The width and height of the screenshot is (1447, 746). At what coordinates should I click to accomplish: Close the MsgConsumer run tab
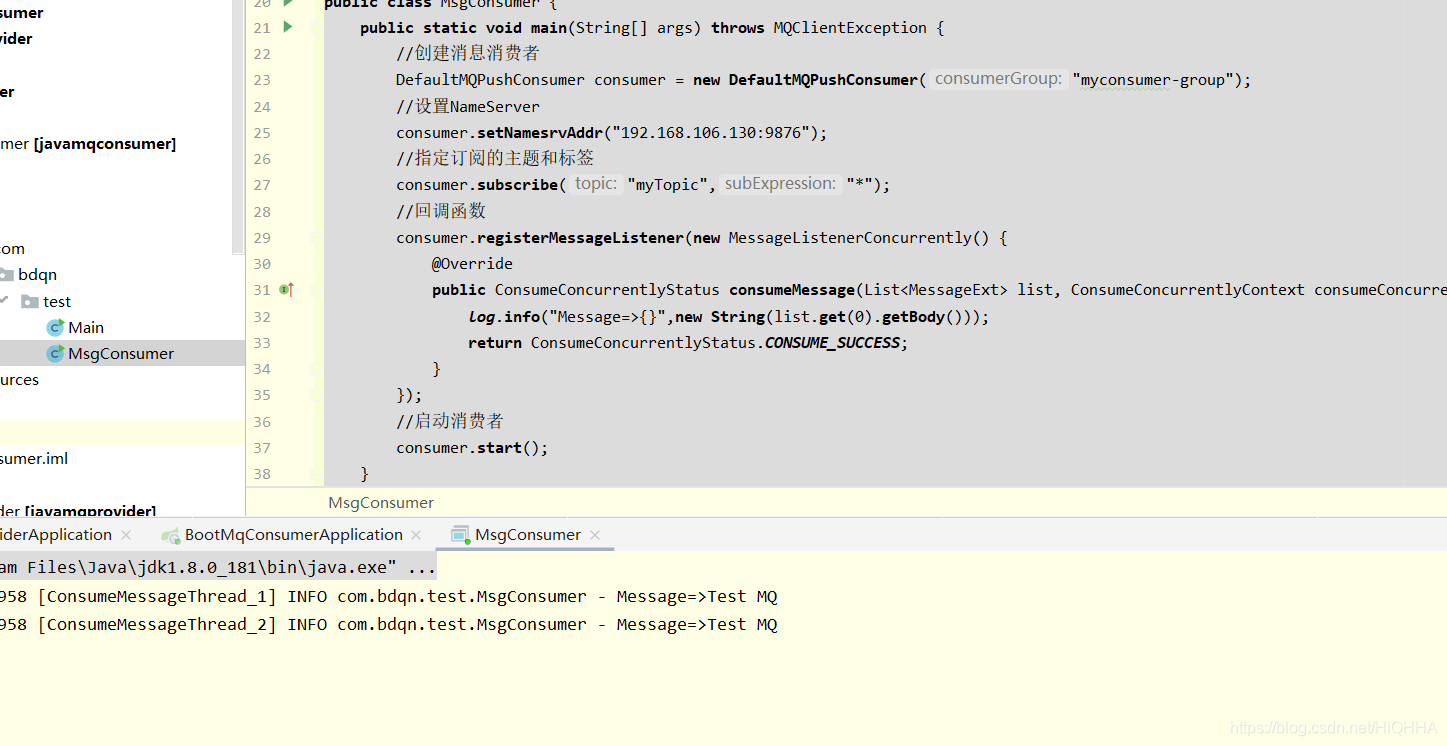[x=595, y=535]
